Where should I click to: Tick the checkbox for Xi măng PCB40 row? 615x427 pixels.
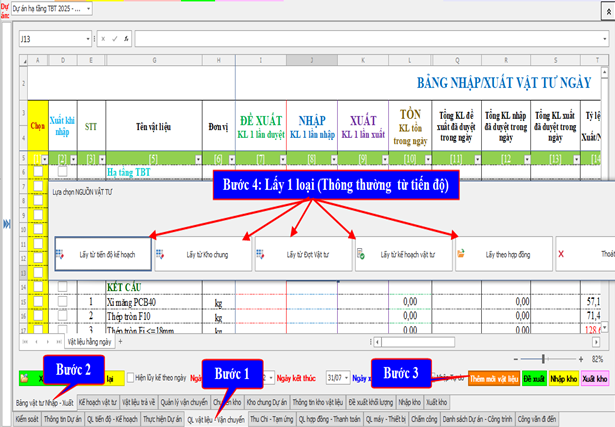click(x=38, y=301)
